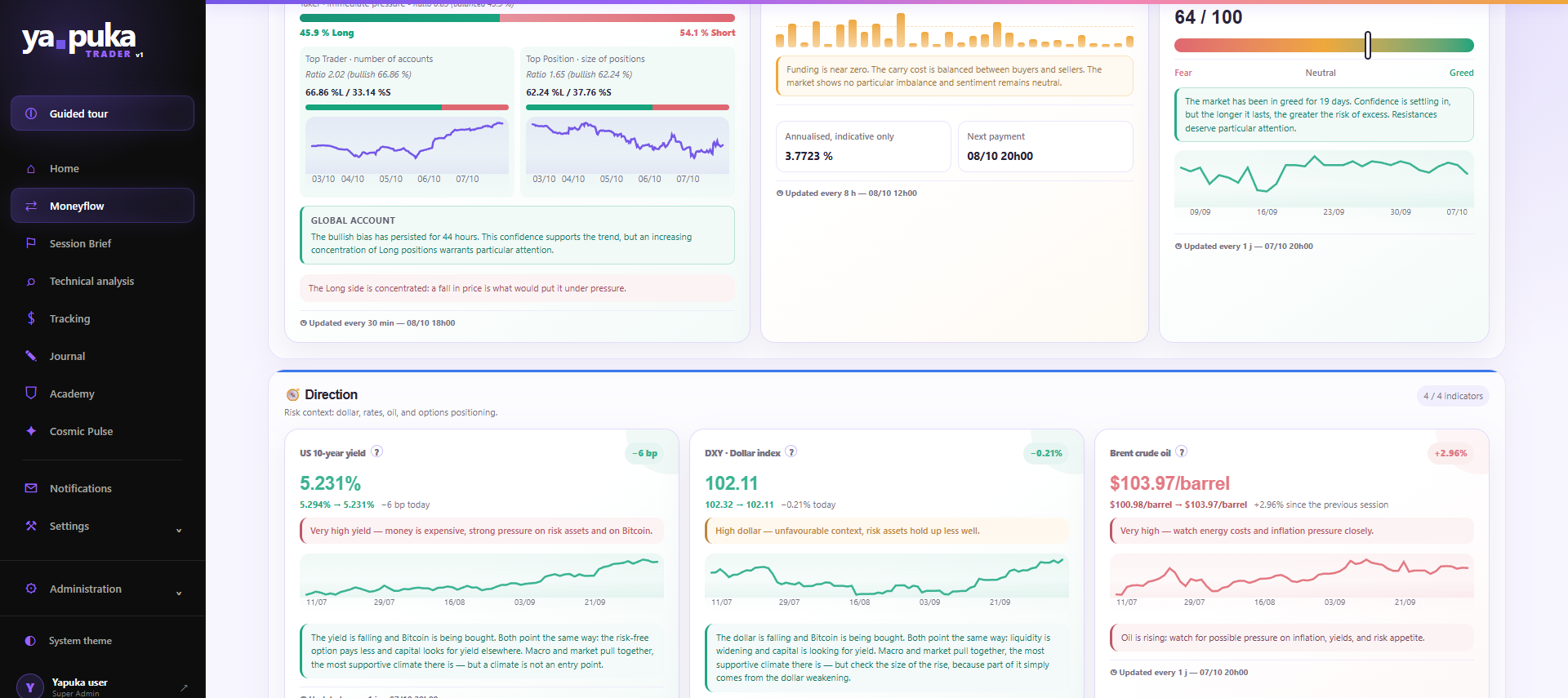Click the Next payment 08/10 20h00 value
Viewport: 1568px width, 698px height.
(x=1000, y=156)
